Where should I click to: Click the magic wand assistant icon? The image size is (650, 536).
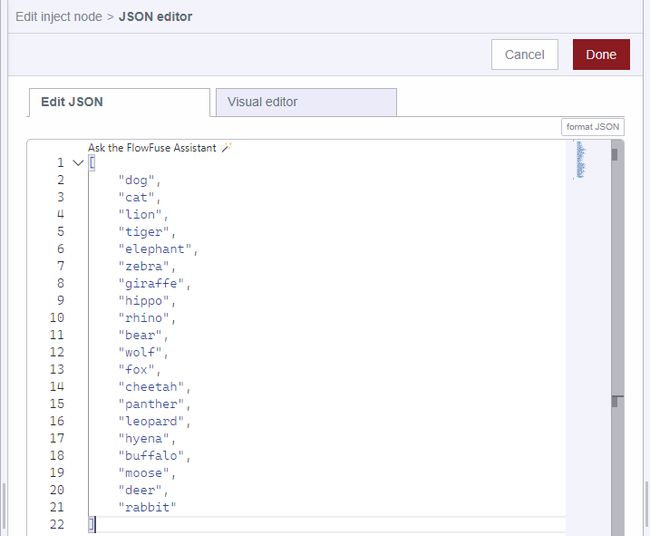tap(226, 148)
